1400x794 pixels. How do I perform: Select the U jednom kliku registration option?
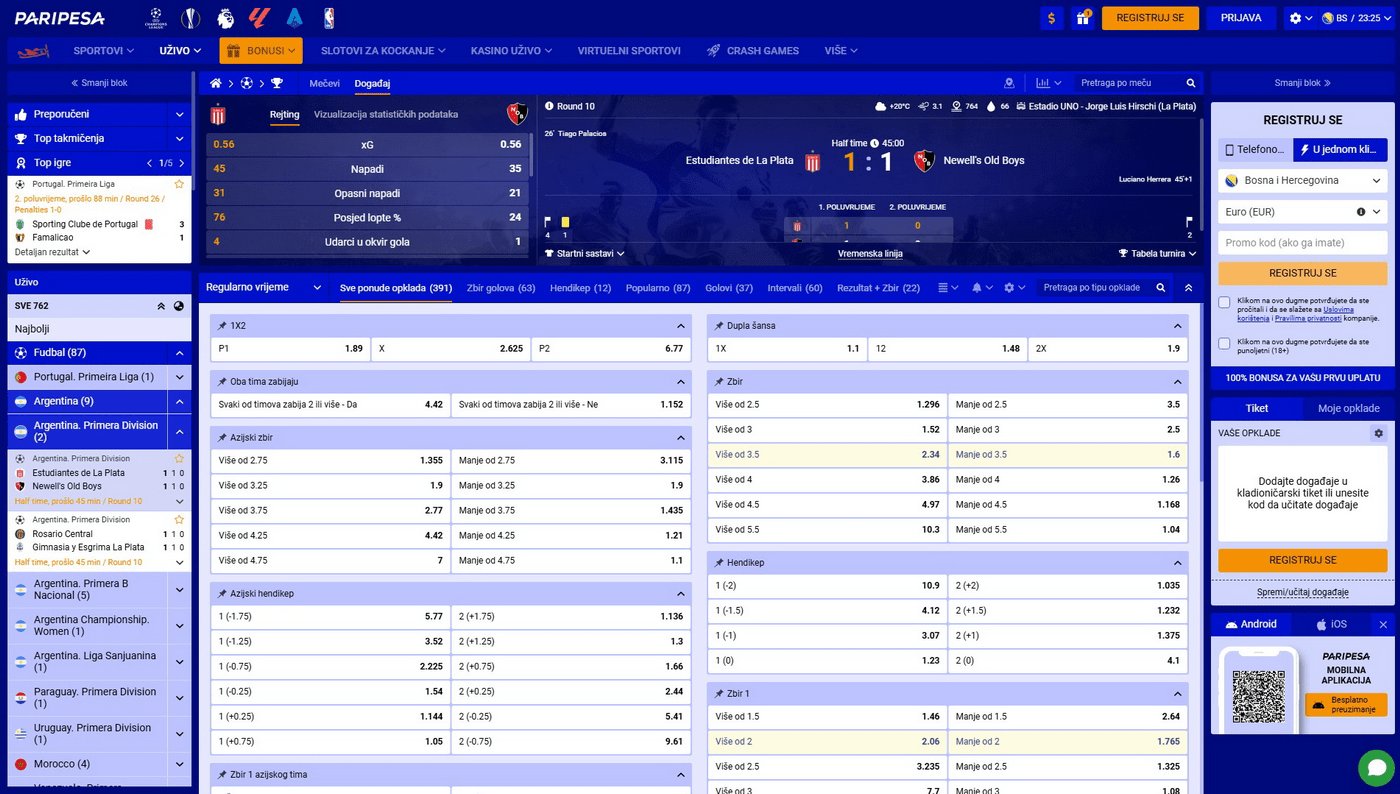tap(1340, 150)
